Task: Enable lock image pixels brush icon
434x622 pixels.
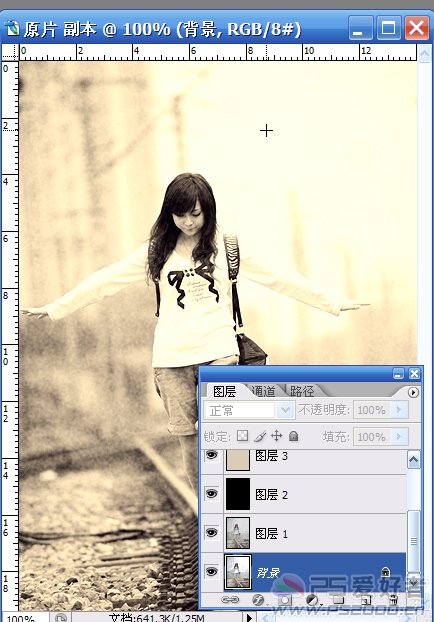Action: (x=259, y=436)
